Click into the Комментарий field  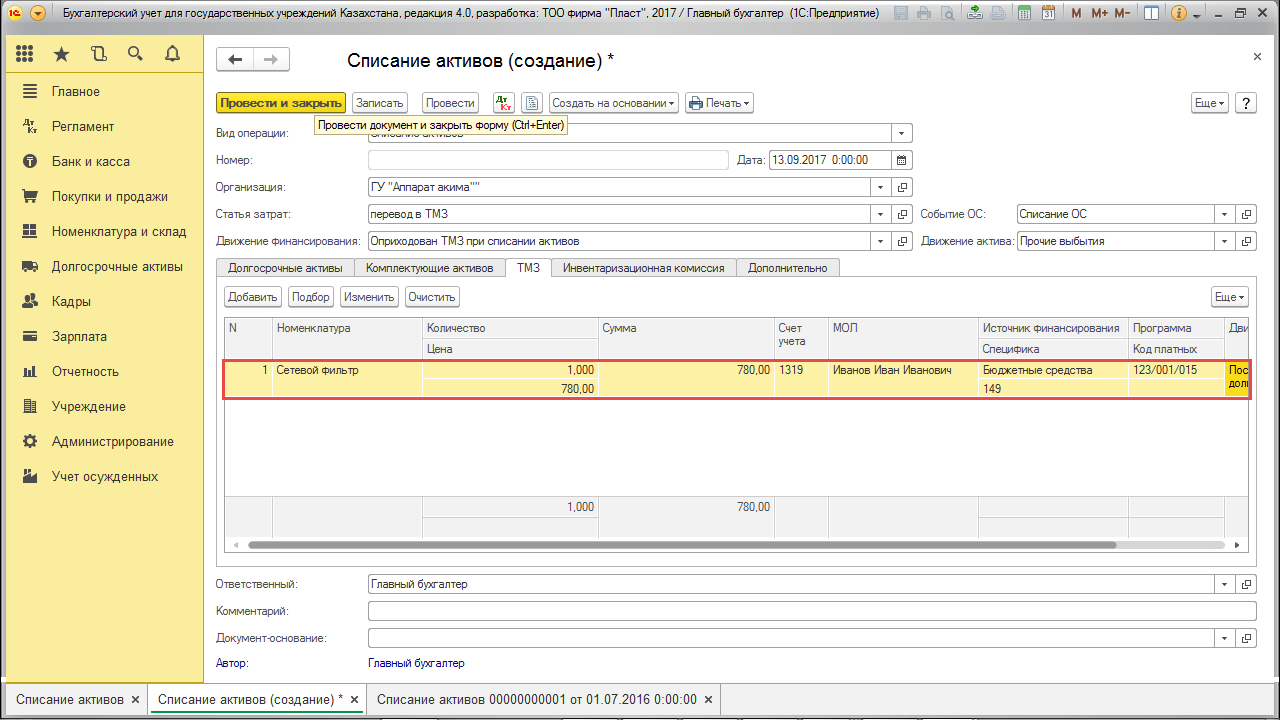(811, 611)
